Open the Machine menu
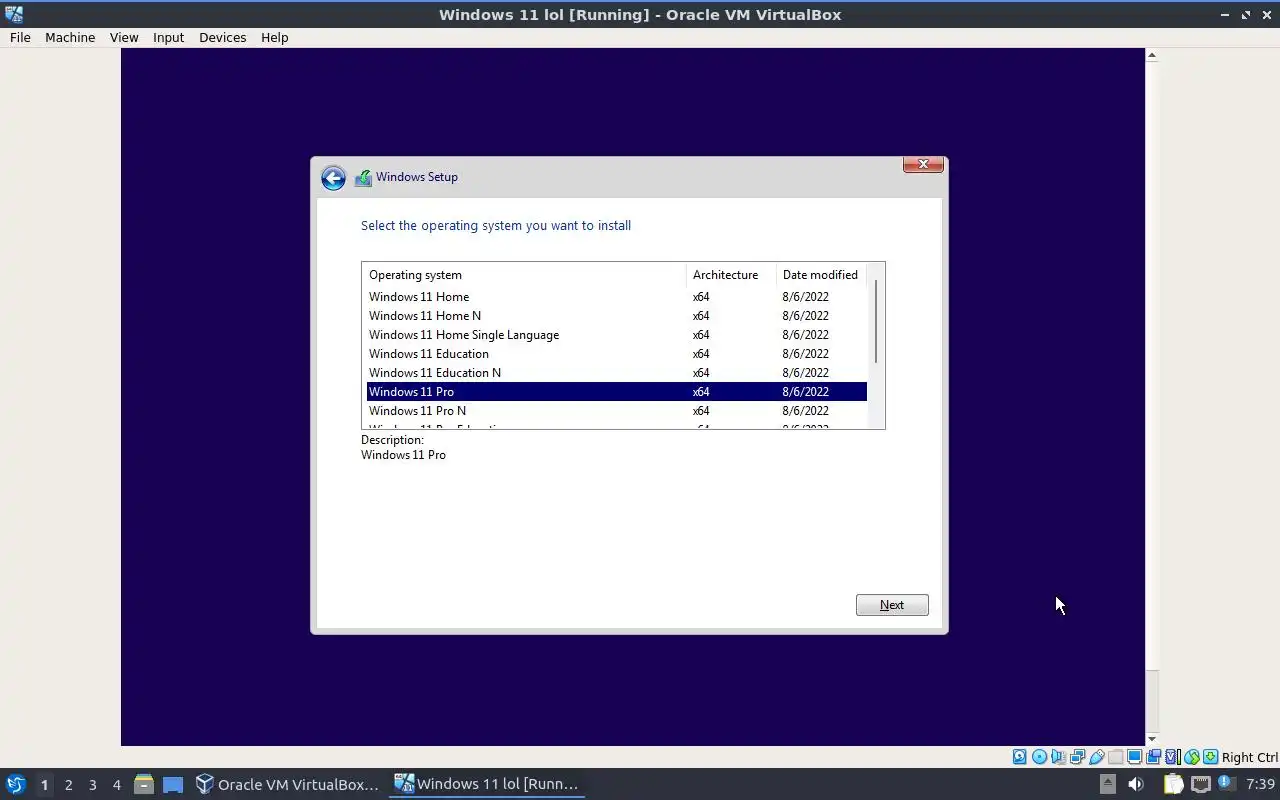 point(70,37)
